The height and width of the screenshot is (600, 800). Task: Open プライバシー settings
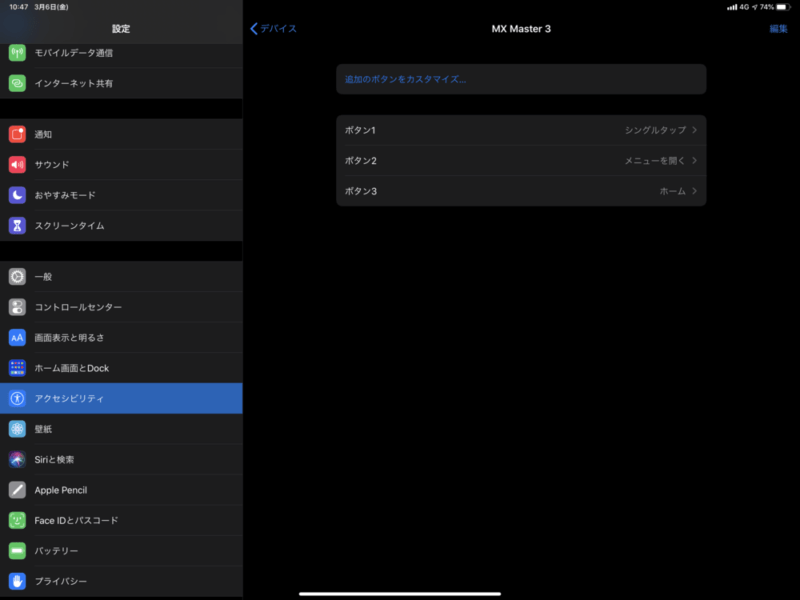point(121,581)
